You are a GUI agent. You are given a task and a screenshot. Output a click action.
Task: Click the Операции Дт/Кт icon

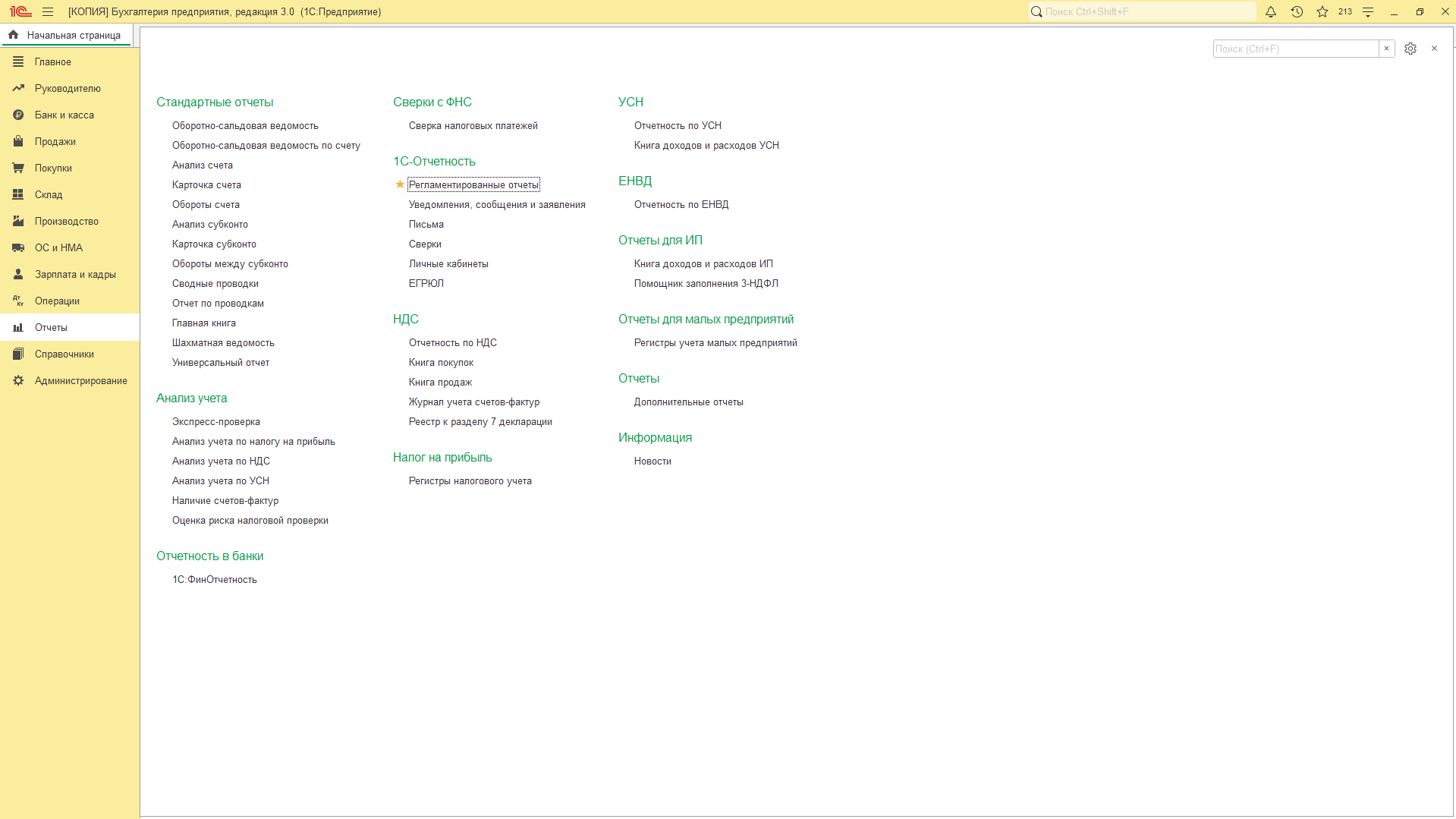(x=18, y=301)
